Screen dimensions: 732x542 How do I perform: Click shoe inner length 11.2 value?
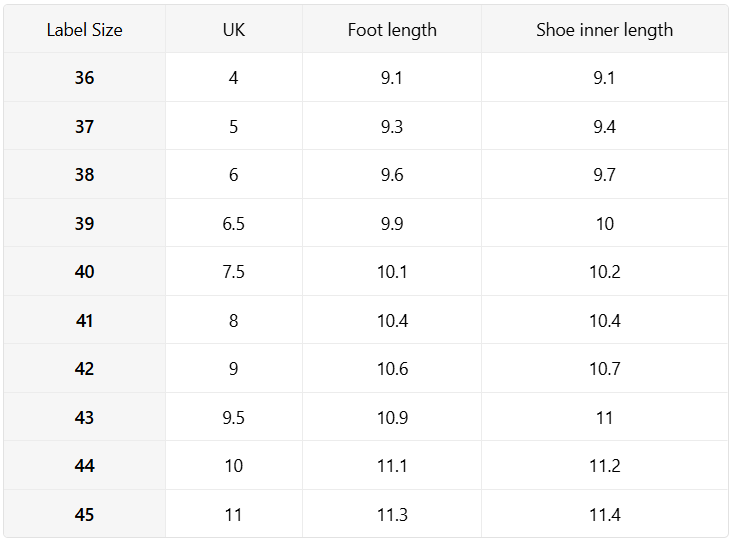click(x=604, y=466)
